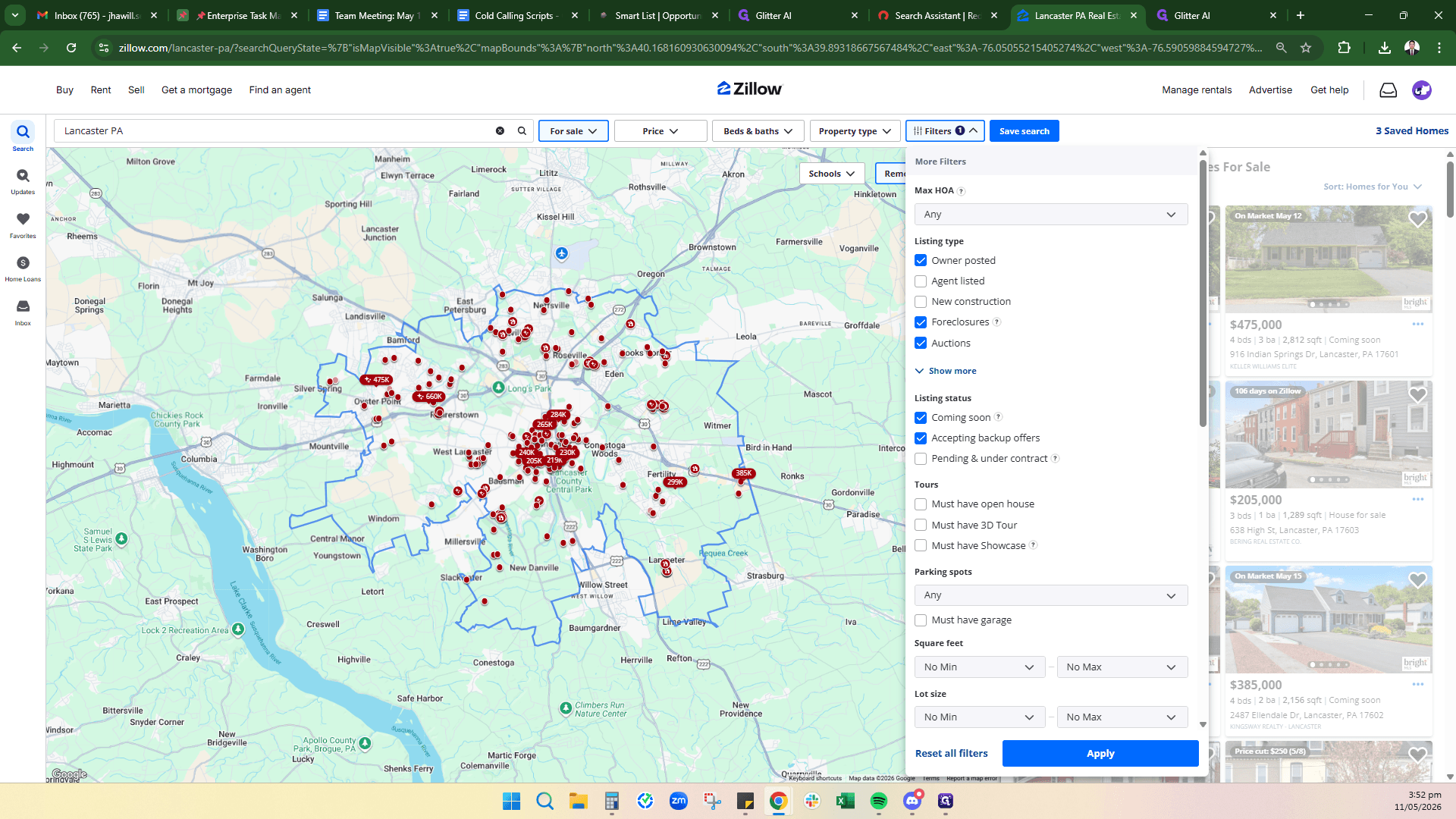The image size is (1456, 819).
Task: Click the magnifier search icon in location box
Action: pos(522,131)
